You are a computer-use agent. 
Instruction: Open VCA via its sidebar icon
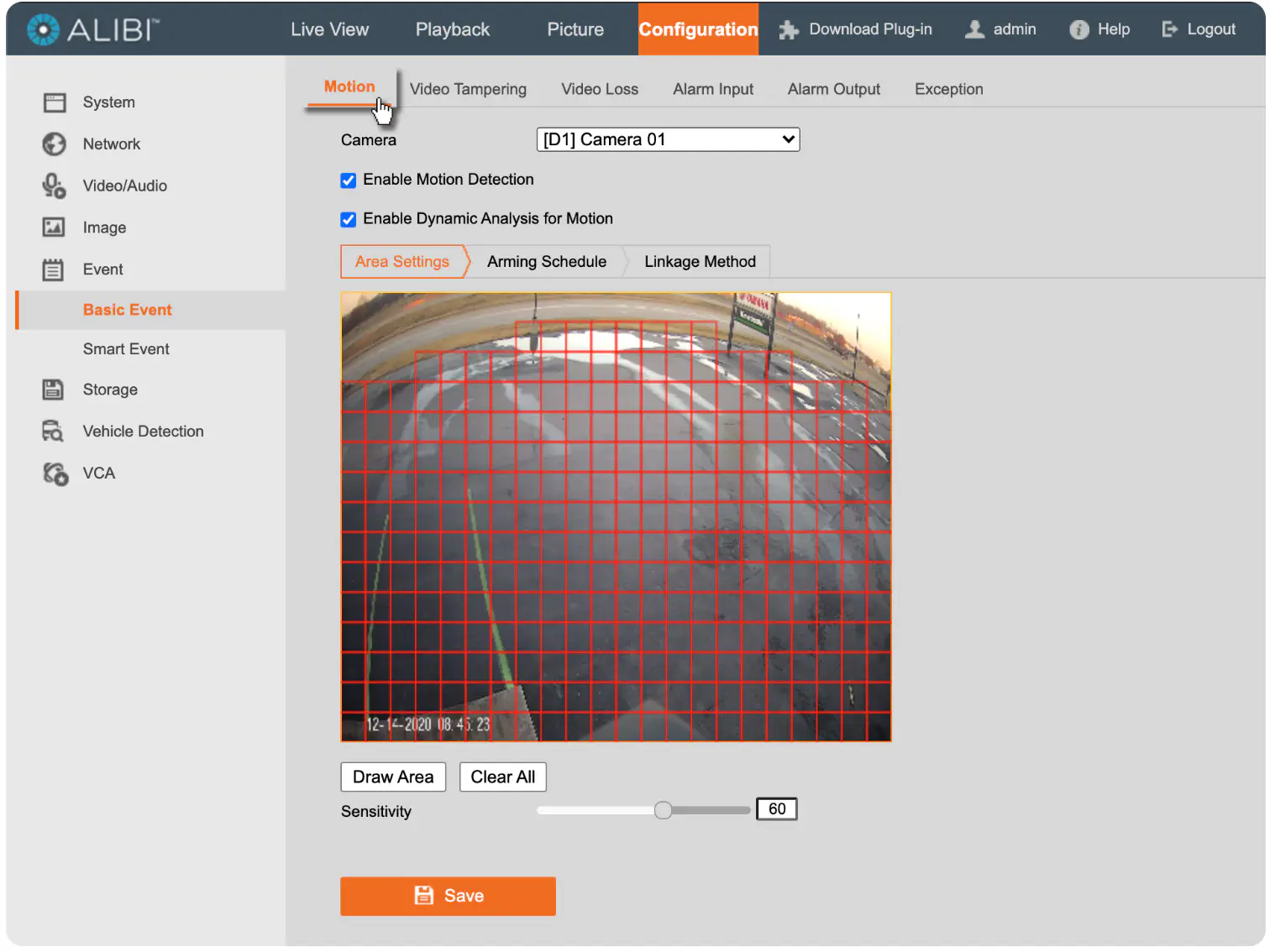[55, 473]
